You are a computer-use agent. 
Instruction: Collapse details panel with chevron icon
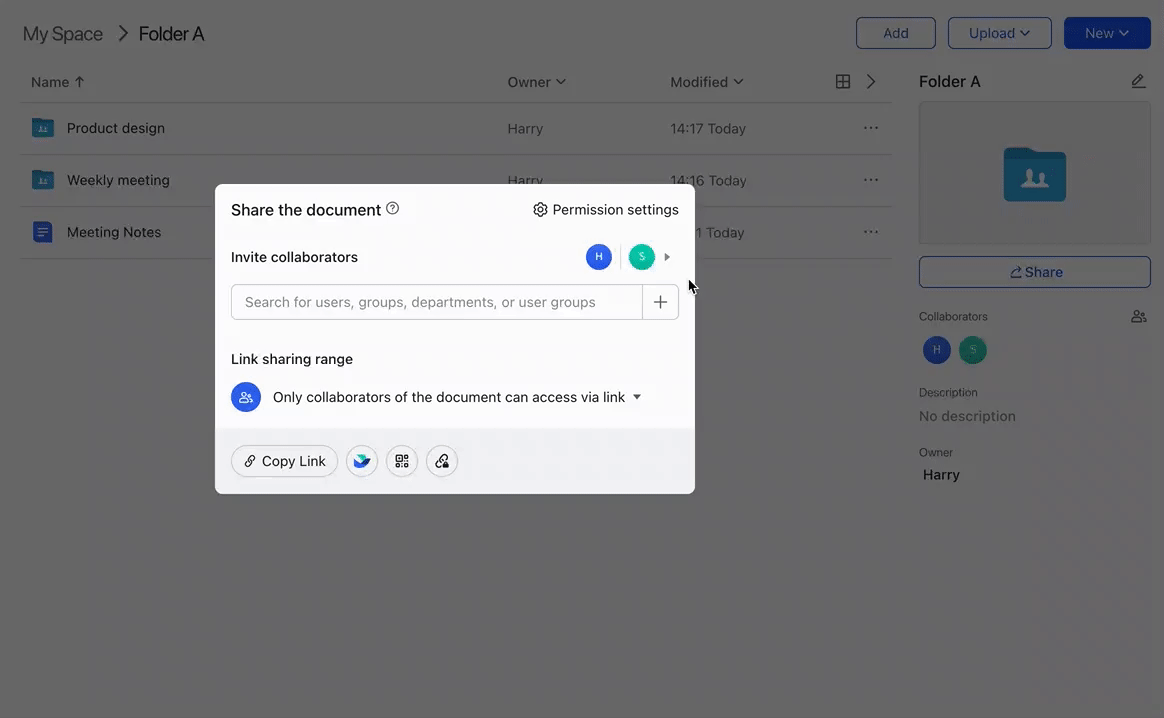click(872, 82)
